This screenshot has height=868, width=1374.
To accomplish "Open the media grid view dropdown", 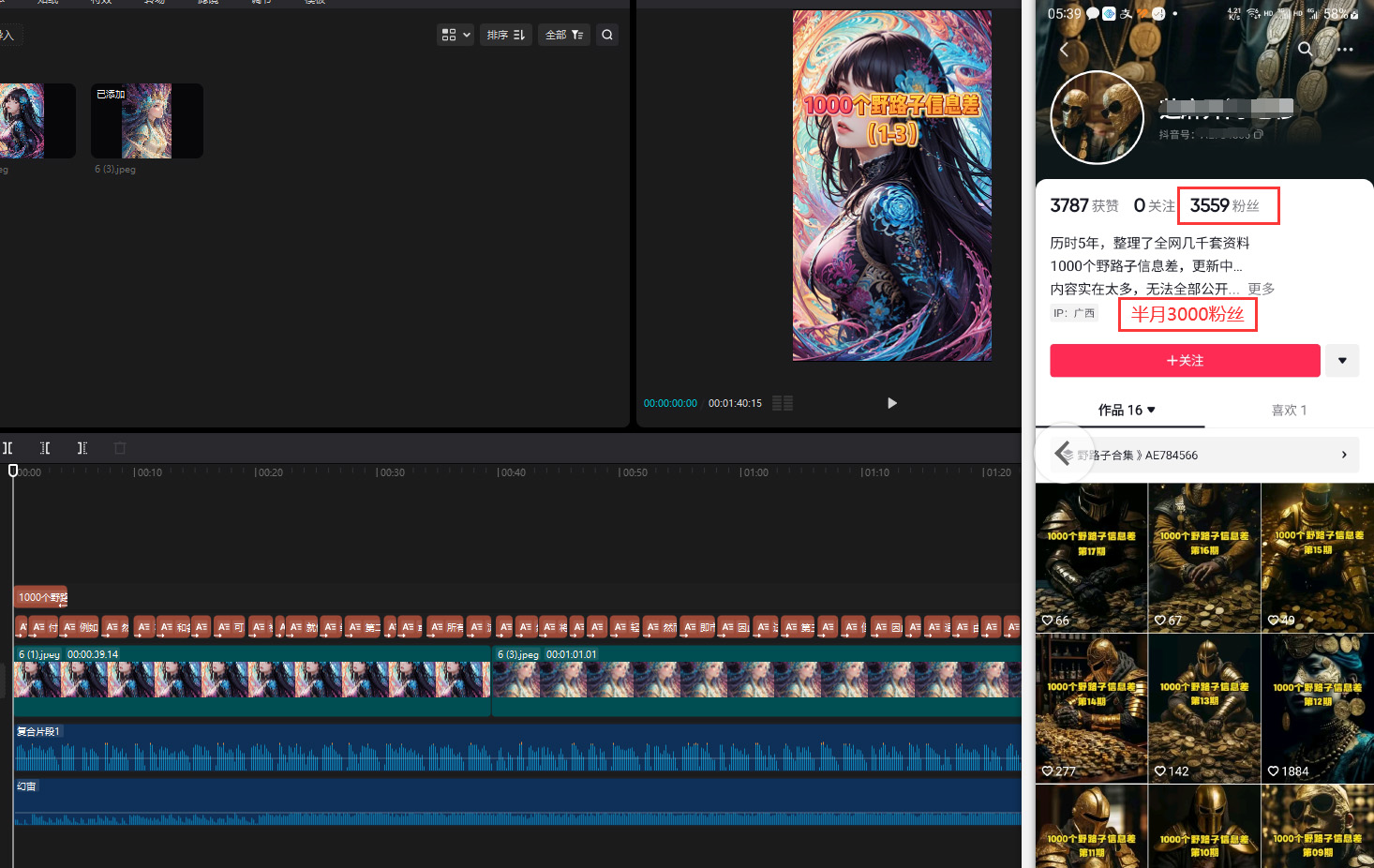I will click(x=456, y=35).
